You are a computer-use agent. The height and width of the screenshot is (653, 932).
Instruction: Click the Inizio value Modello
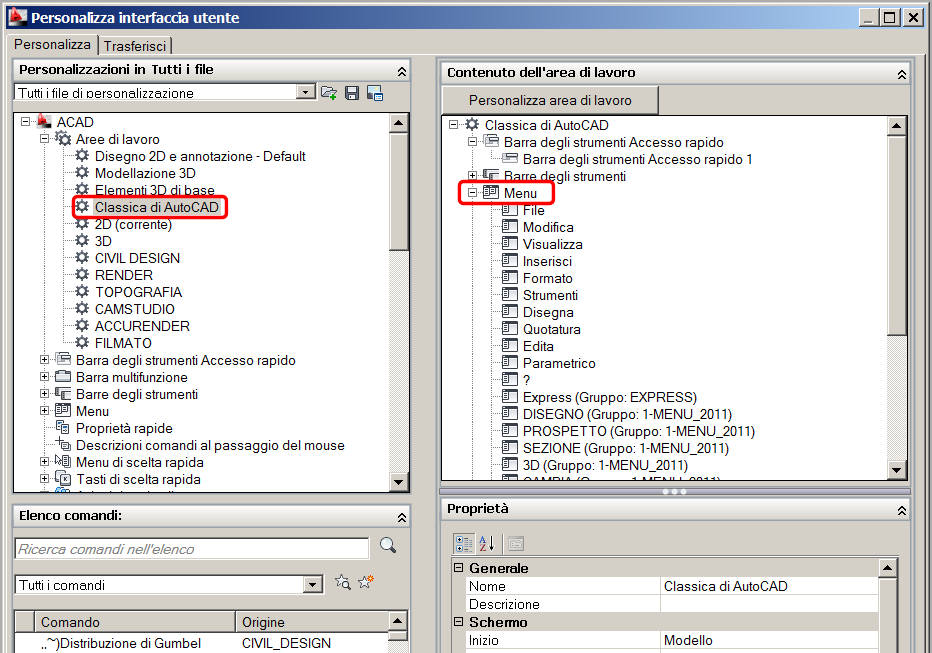coord(769,640)
